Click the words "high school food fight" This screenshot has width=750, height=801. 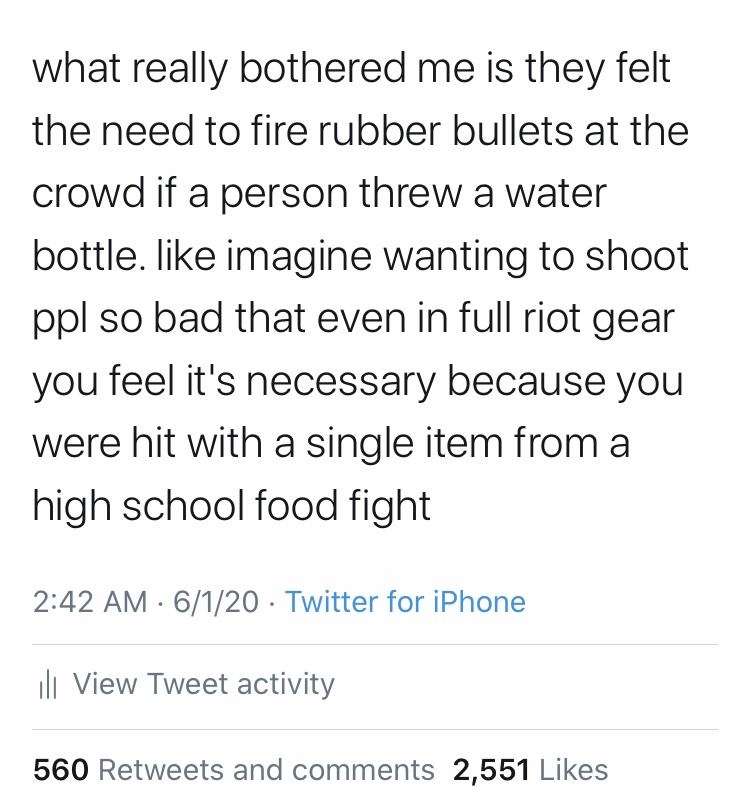[231, 506]
